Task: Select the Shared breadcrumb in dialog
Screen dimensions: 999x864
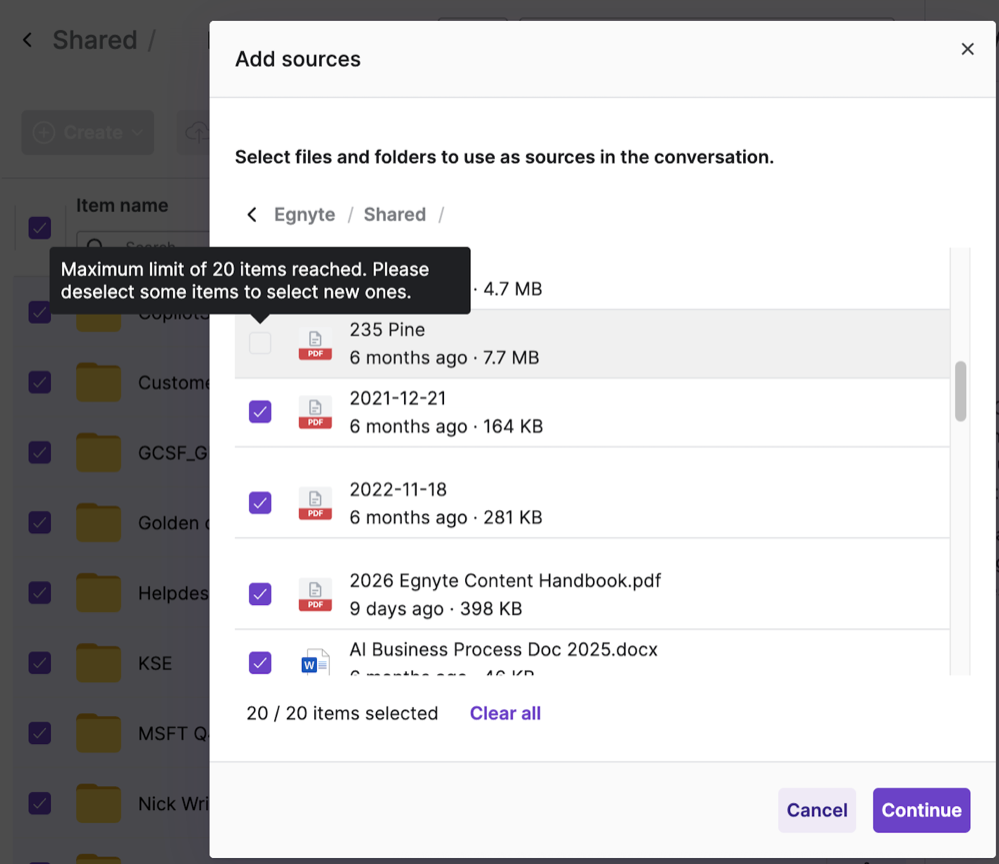Action: [394, 215]
